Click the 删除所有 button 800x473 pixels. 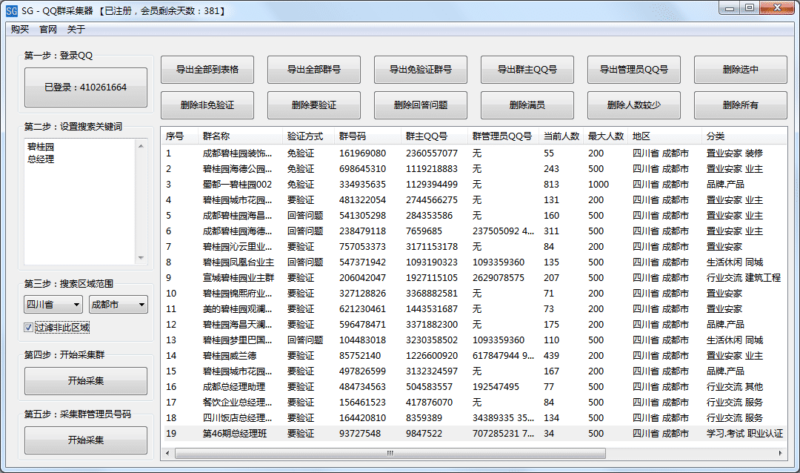tap(740, 105)
